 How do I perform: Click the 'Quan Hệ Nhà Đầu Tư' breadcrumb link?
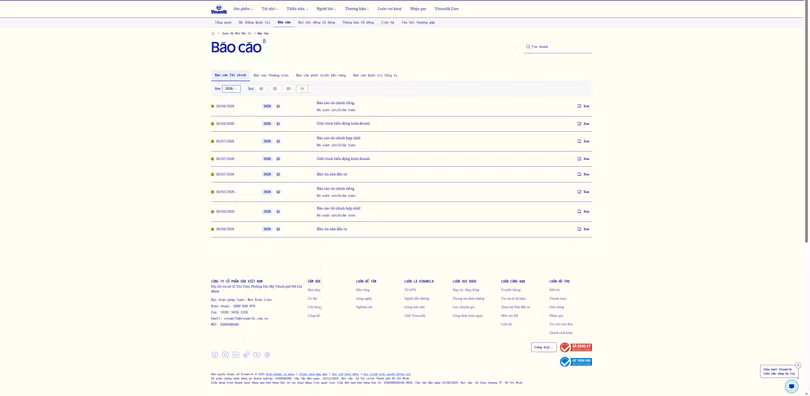tap(237, 33)
